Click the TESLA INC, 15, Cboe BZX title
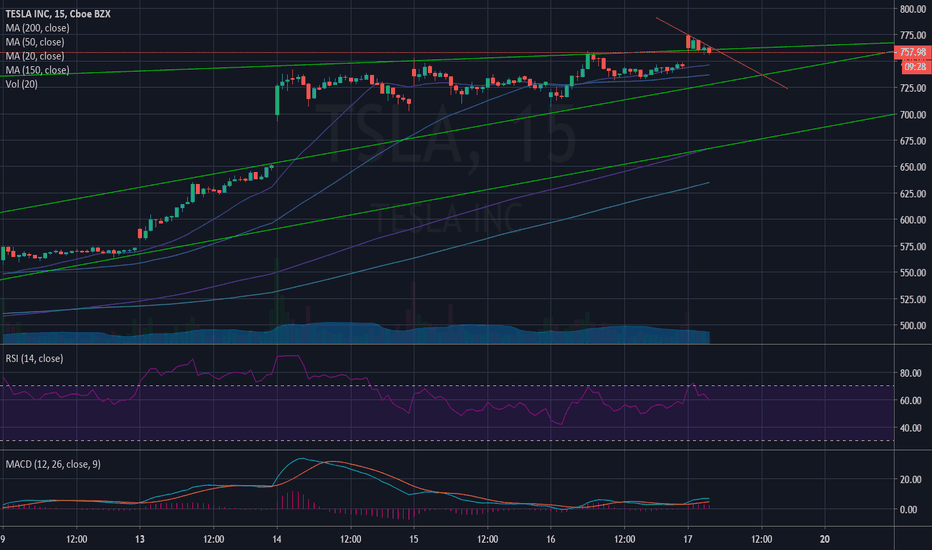The height and width of the screenshot is (550, 932). (58, 14)
